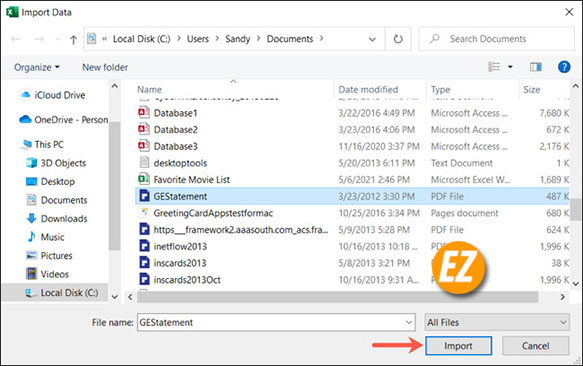Select the GreetingCardAppstestformac Pages icon
Viewport: 583px width, 366px height.
click(144, 212)
